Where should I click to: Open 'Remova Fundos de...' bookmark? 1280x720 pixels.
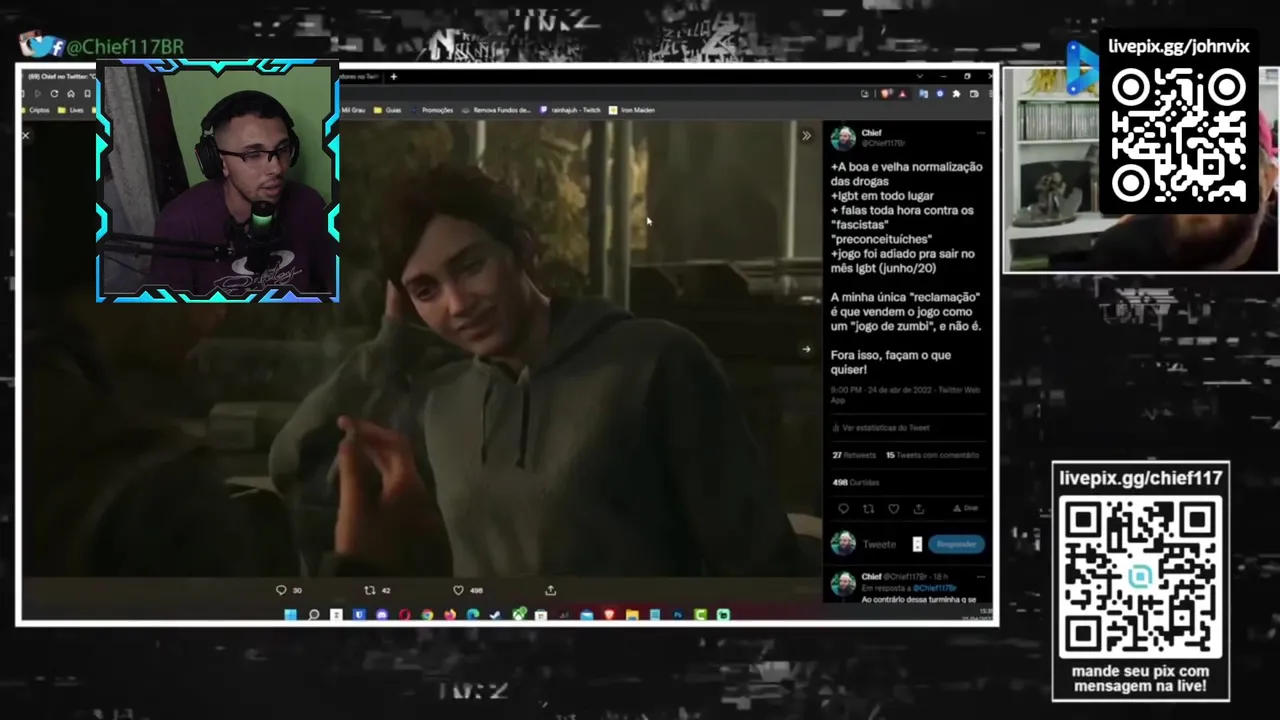coord(496,110)
